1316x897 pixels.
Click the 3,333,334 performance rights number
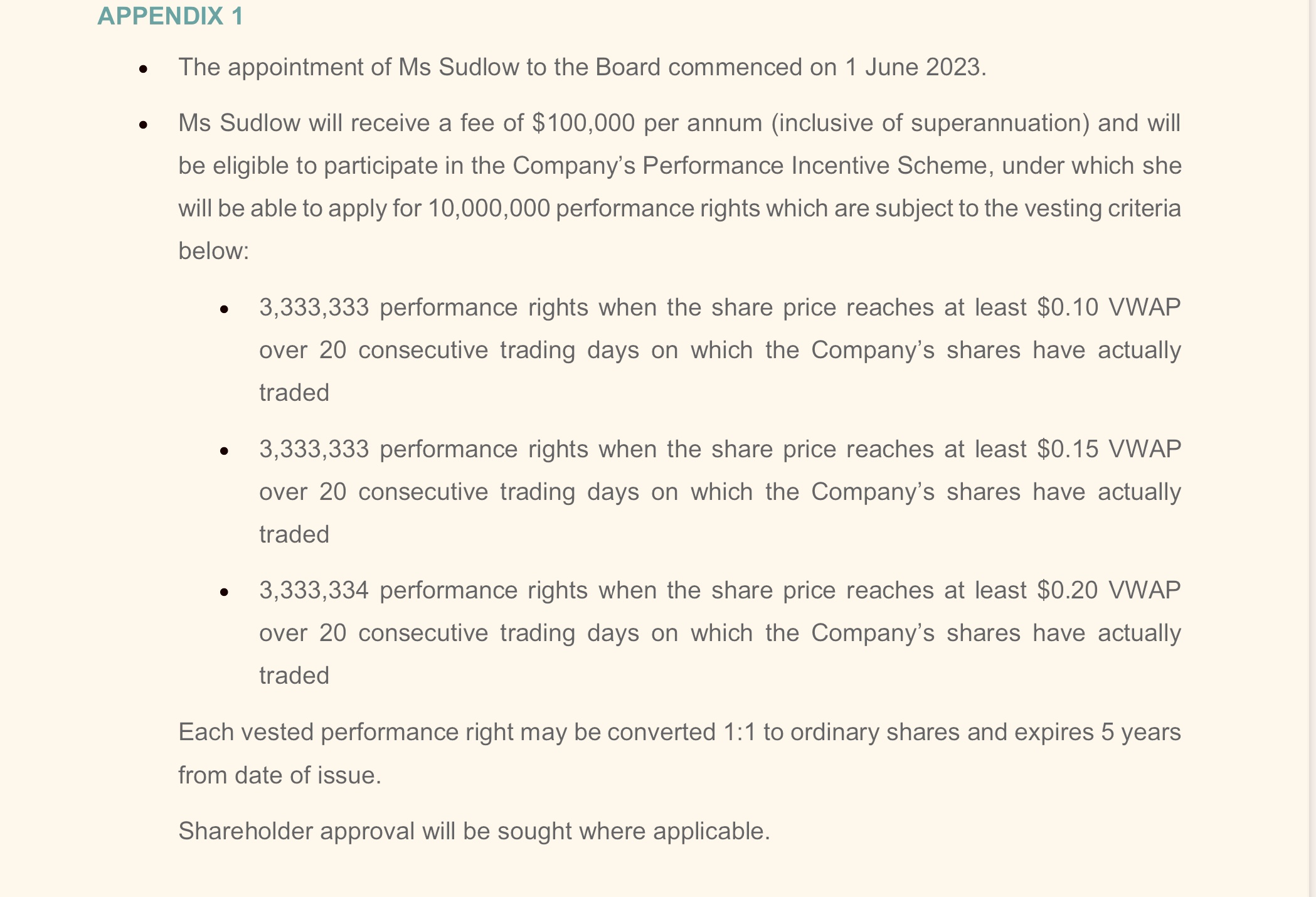(x=314, y=591)
